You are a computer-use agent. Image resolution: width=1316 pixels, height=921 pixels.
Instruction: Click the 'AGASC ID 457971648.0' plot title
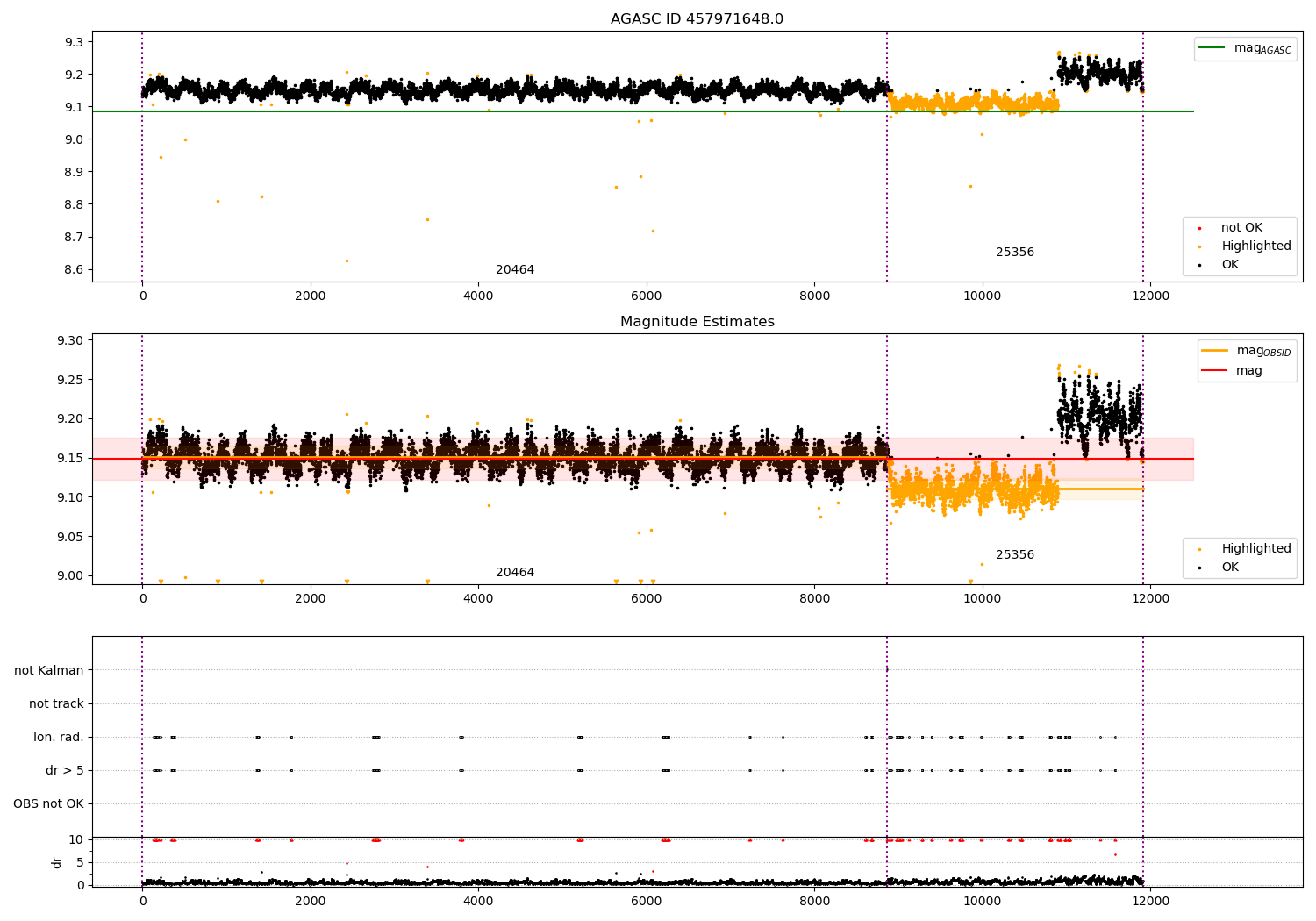click(x=697, y=19)
